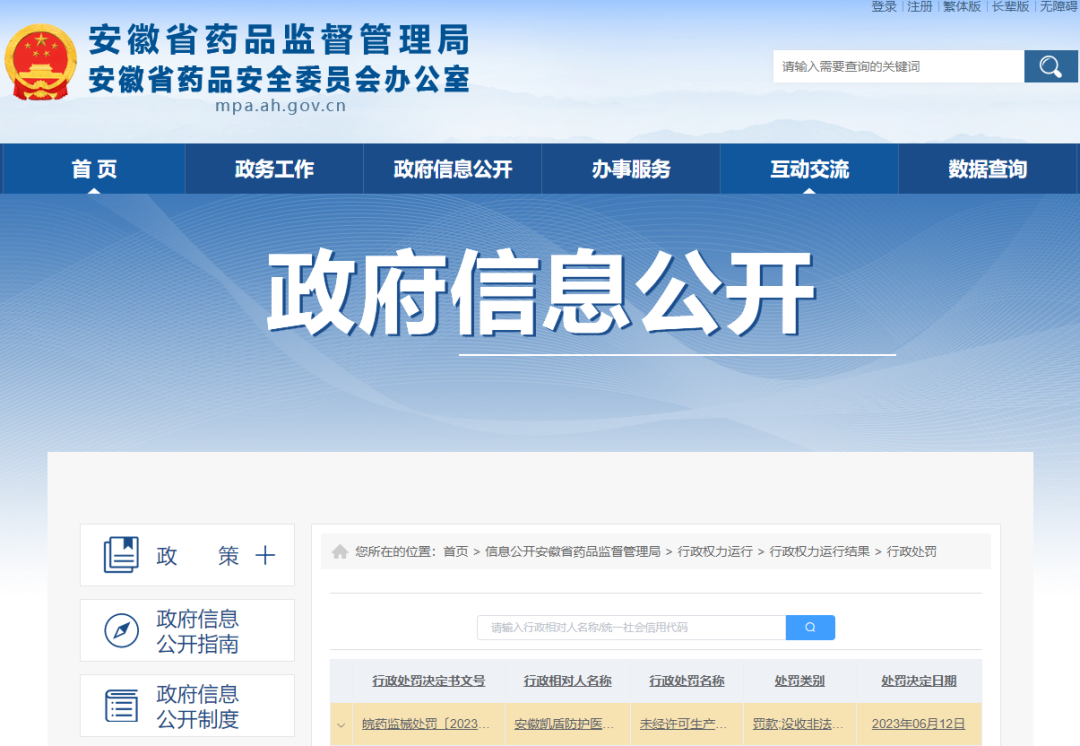Viewport: 1080px width, 746px height.
Task: Open the 首页 navigation tab
Action: tap(94, 169)
